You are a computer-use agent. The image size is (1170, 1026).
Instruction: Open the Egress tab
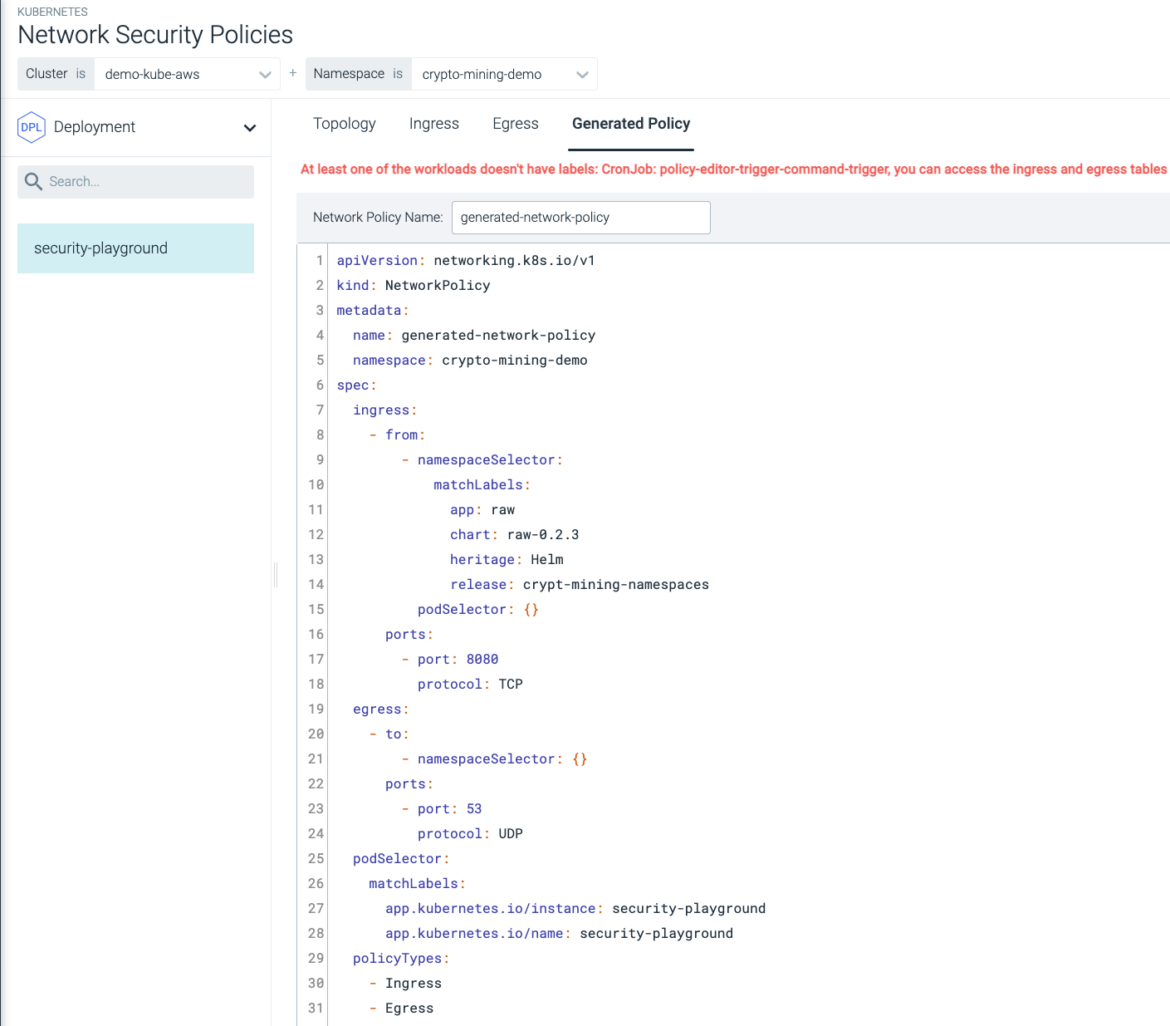click(x=515, y=123)
